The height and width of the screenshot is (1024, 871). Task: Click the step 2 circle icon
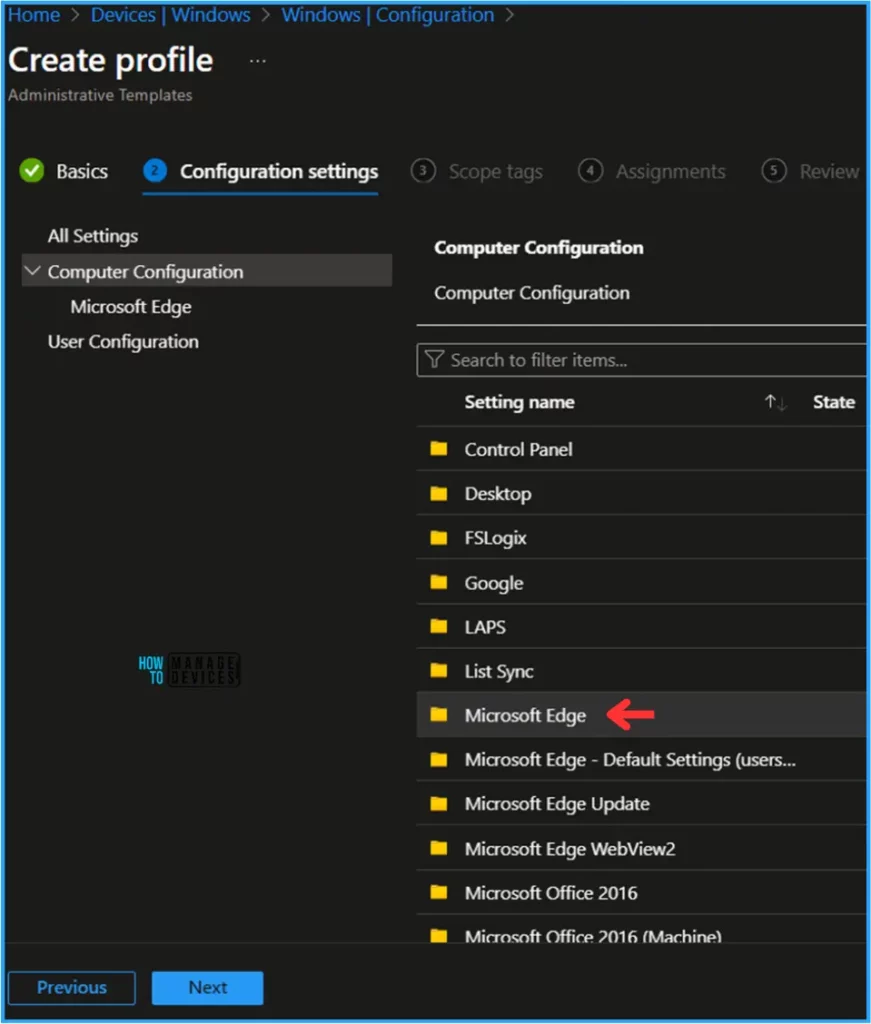pyautogui.click(x=155, y=170)
